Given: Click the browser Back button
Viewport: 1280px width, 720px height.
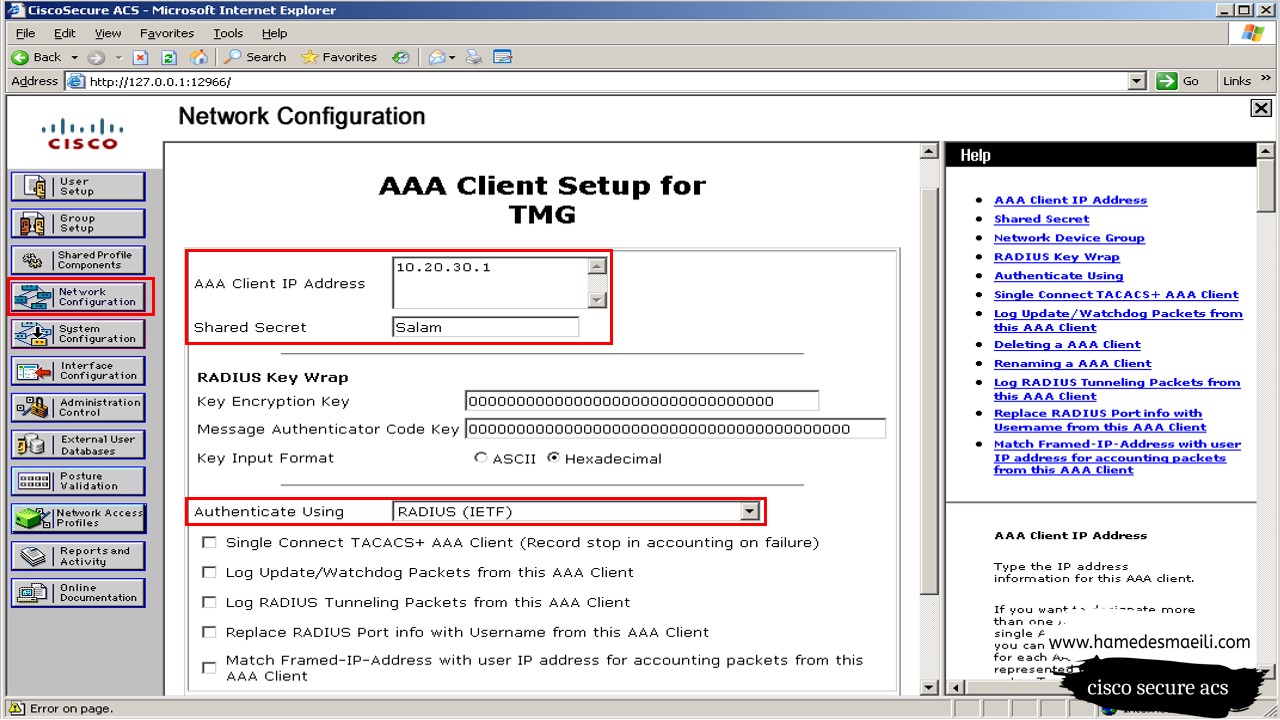Looking at the screenshot, I should [37, 57].
